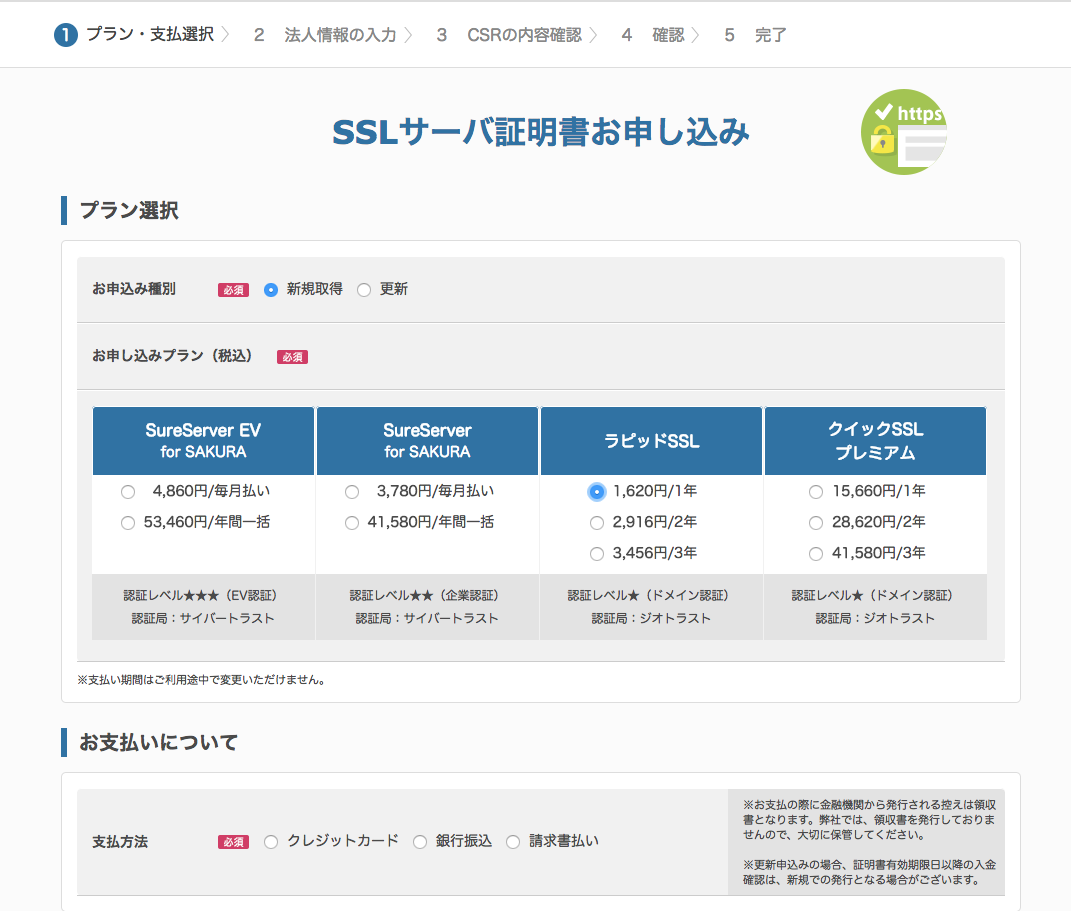Click the https SSL certificate icon
The width and height of the screenshot is (1071, 911).
pos(903,131)
